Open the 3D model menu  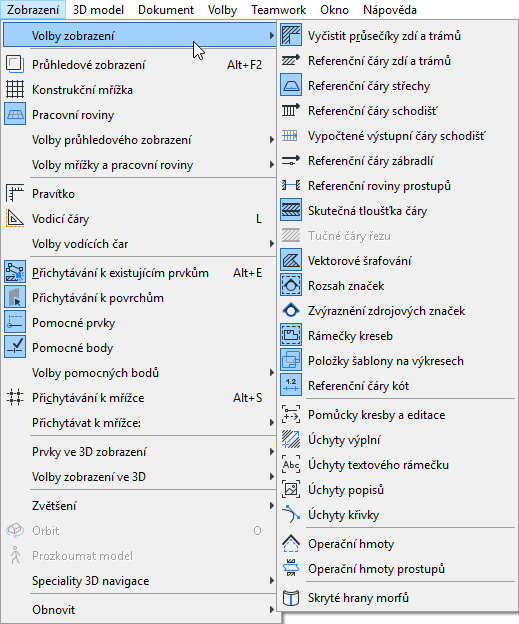pyautogui.click(x=98, y=10)
